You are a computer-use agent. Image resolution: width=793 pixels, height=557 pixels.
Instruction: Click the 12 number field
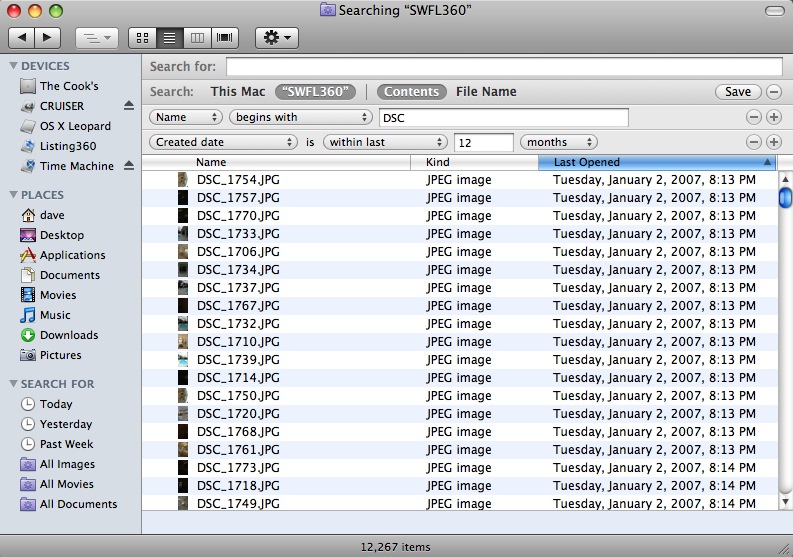pos(483,143)
